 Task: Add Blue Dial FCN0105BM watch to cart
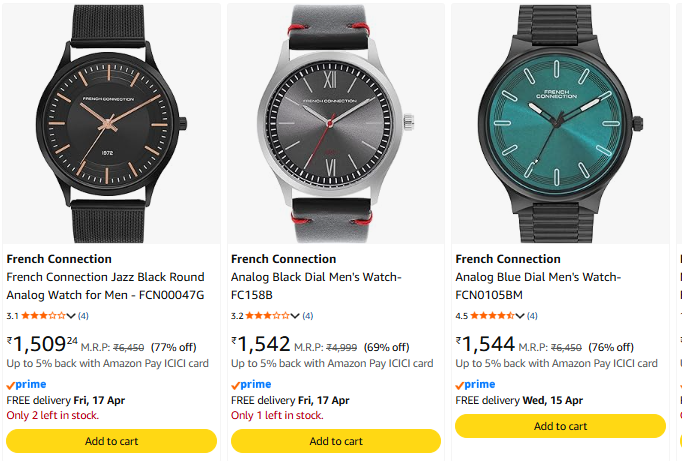point(560,426)
